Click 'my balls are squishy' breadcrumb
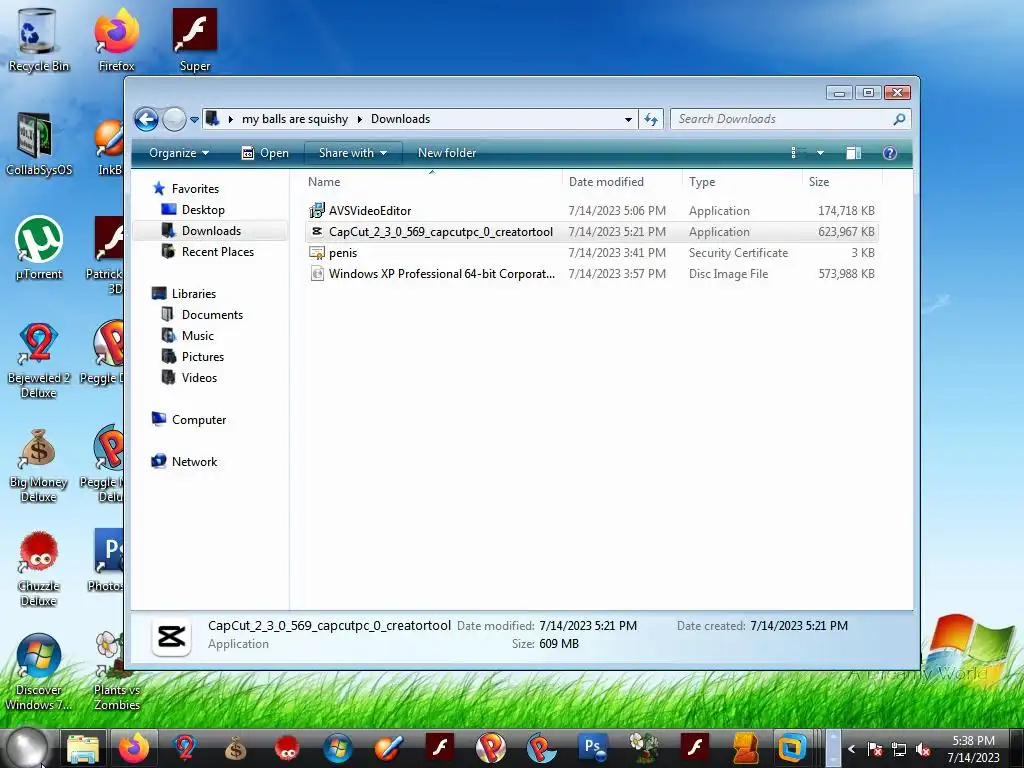The width and height of the screenshot is (1024, 768). click(x=295, y=119)
